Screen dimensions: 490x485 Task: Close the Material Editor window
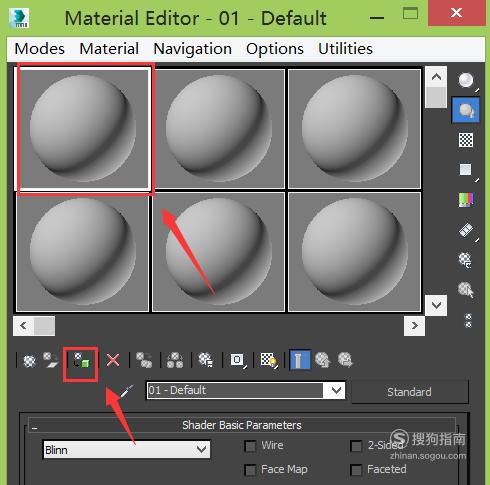457,13
